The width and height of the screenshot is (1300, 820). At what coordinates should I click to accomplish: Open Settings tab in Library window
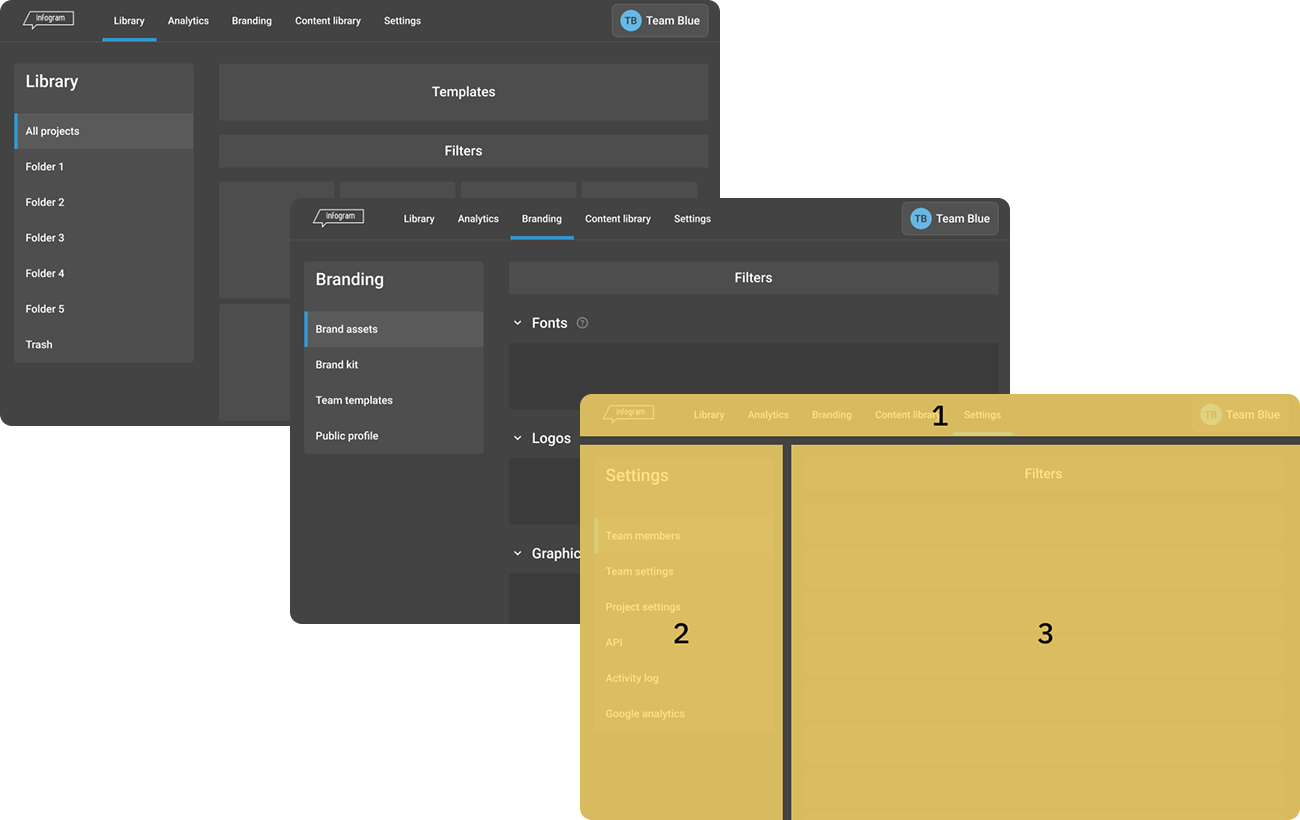click(402, 21)
